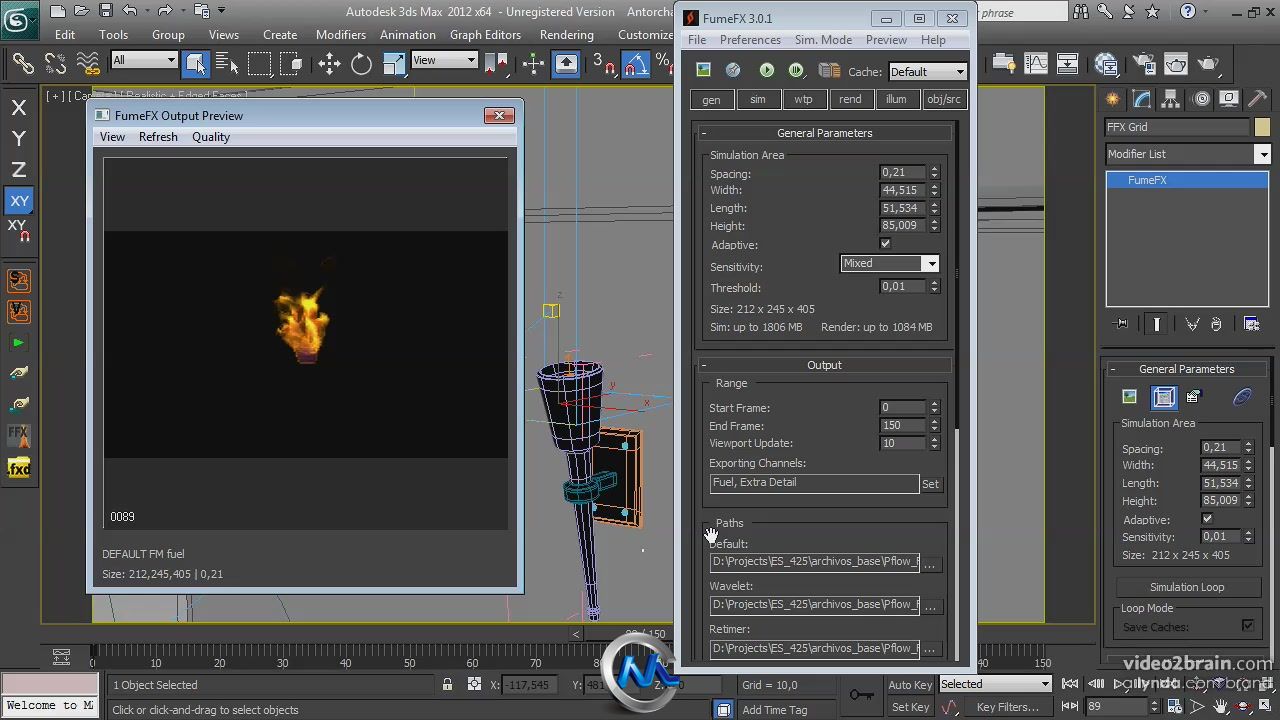The height and width of the screenshot is (720, 1280).
Task: Collapse the Output rollout in FumeFX
Action: point(824,365)
